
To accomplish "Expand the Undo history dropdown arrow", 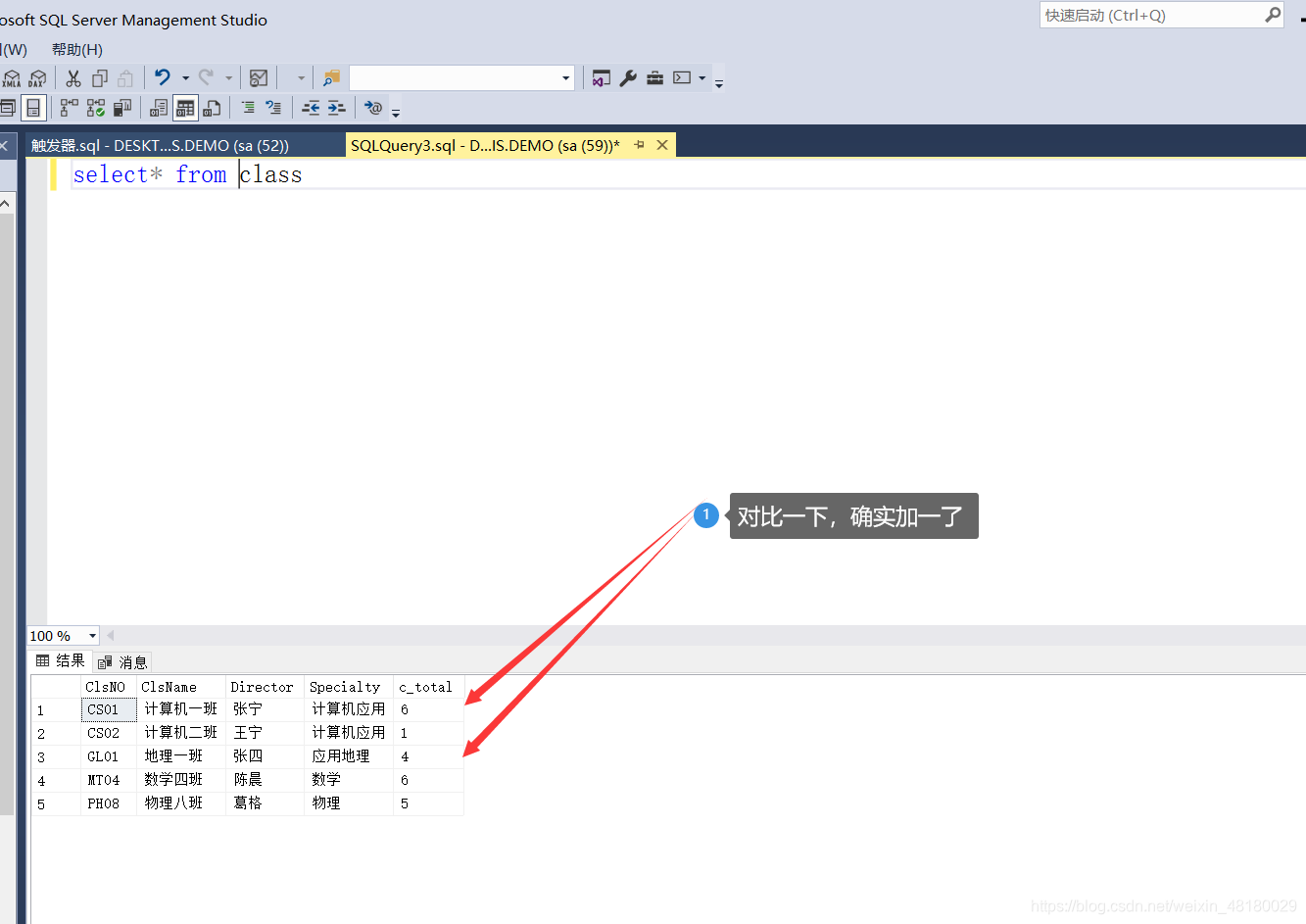I will click(185, 78).
